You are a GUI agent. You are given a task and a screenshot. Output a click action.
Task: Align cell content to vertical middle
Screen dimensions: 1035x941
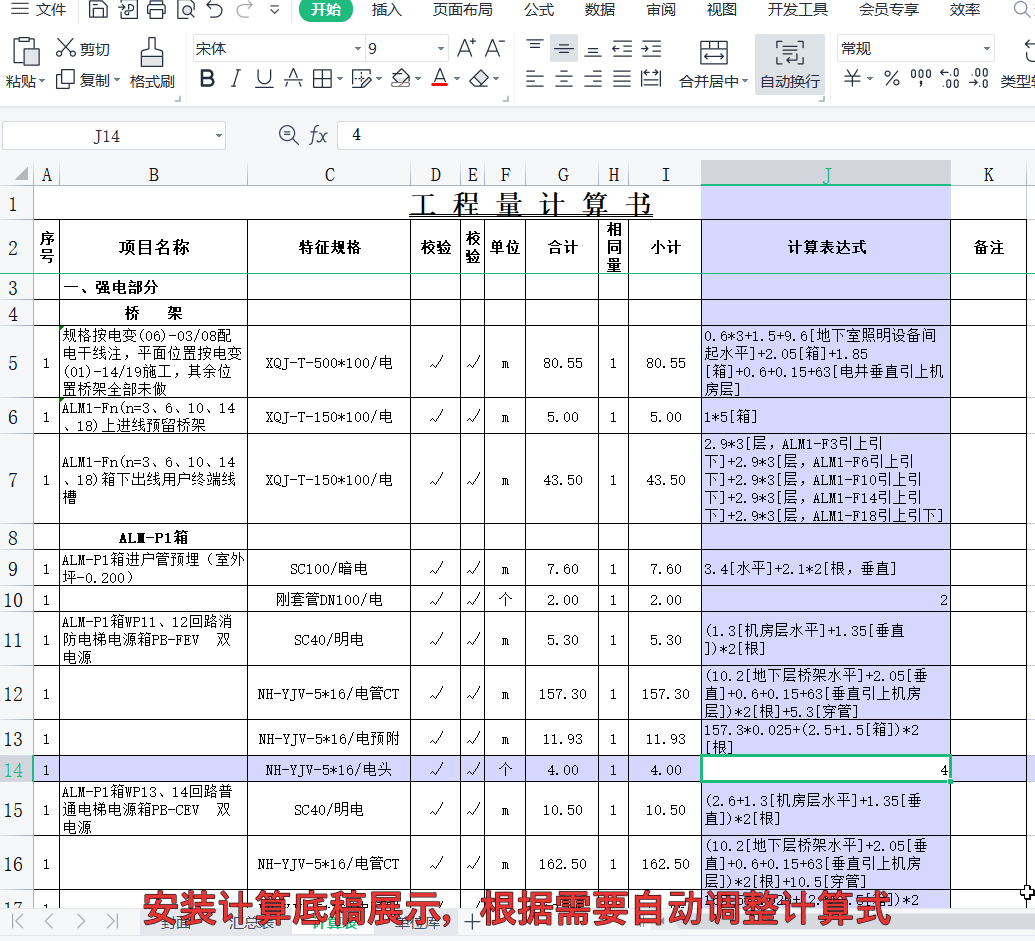564,48
